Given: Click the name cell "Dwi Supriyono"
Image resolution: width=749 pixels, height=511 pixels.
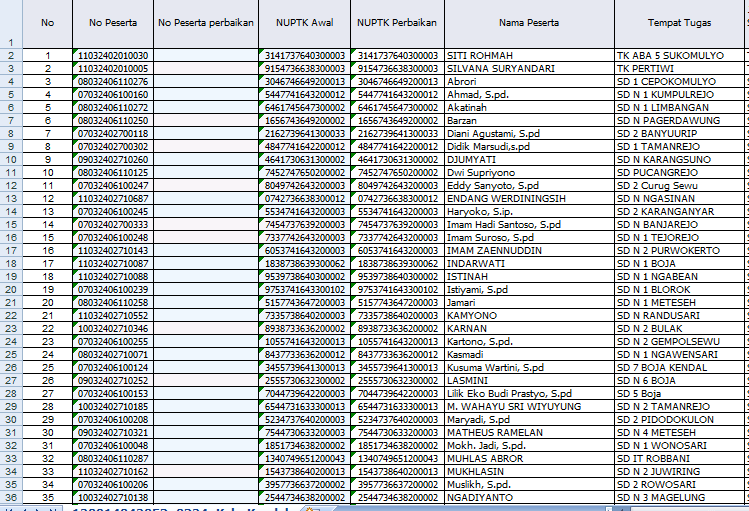Looking at the screenshot, I should [x=529, y=172].
